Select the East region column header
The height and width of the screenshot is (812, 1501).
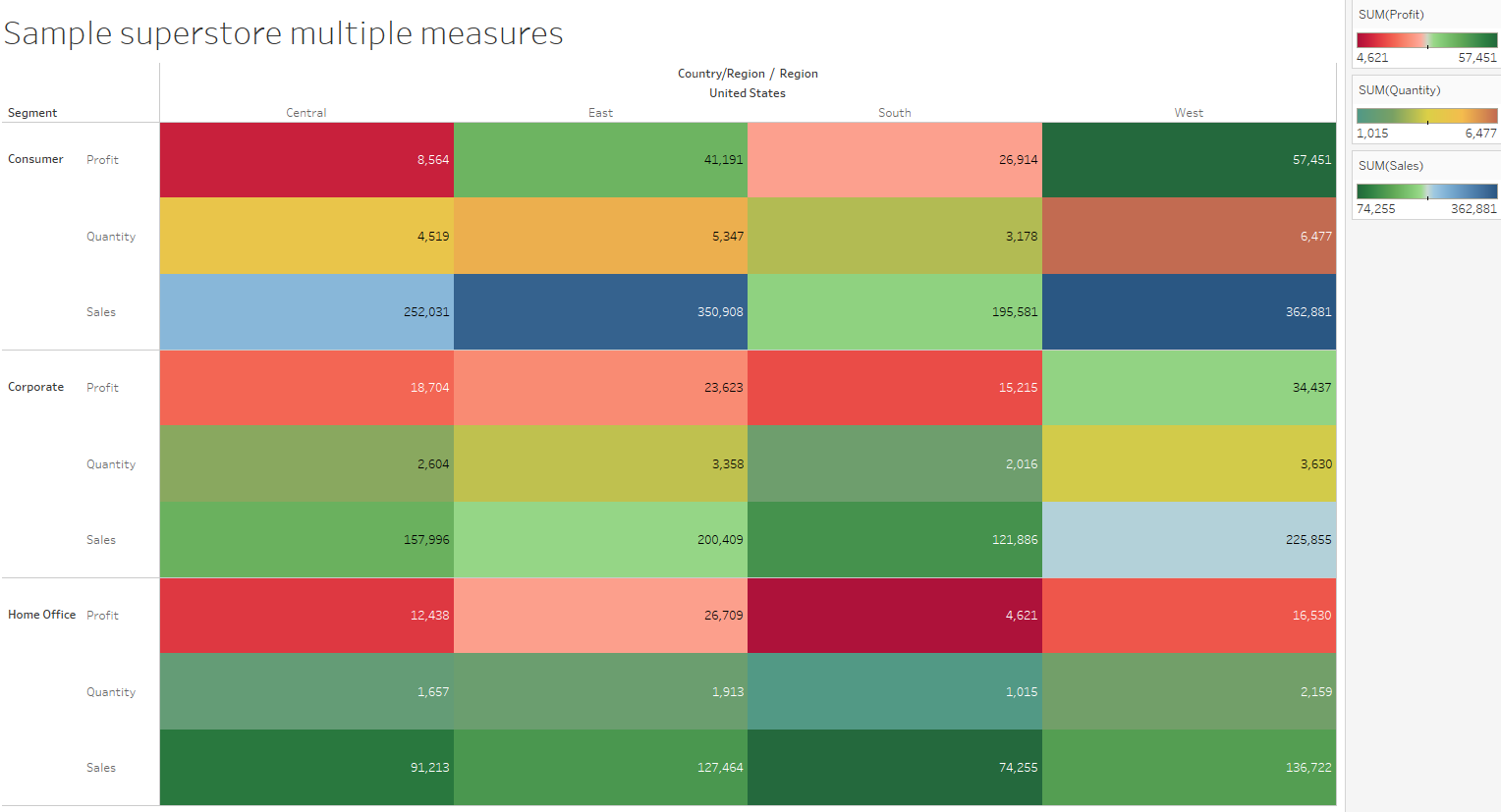[x=600, y=113]
